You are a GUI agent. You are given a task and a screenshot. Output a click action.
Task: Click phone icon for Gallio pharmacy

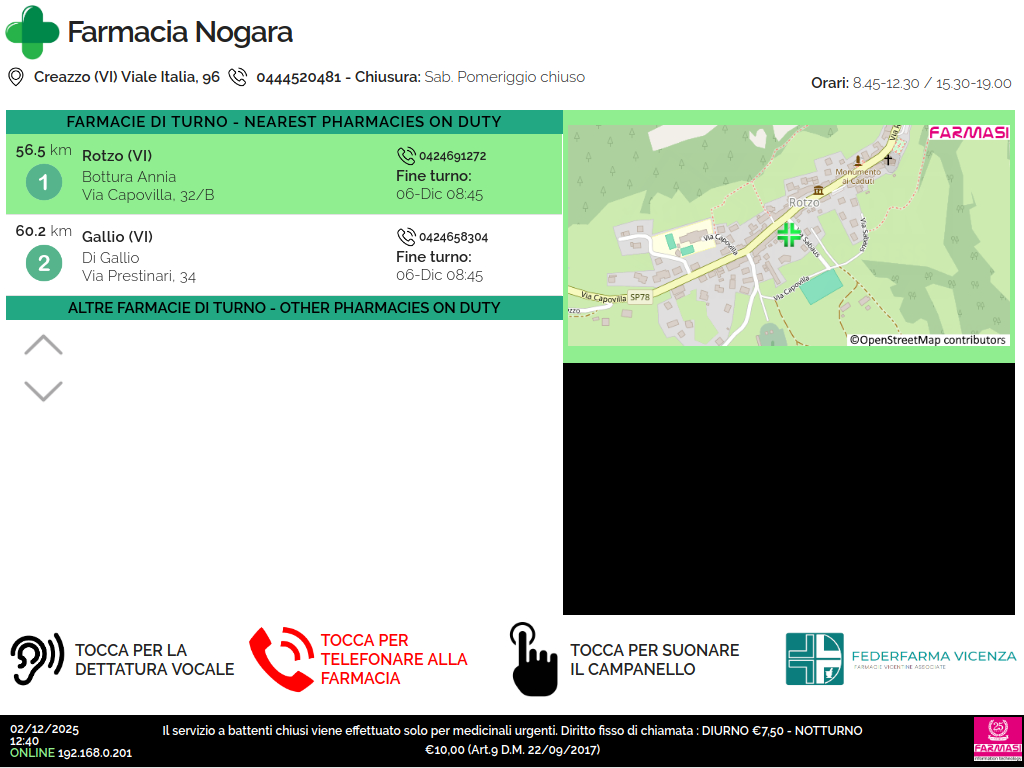point(406,237)
